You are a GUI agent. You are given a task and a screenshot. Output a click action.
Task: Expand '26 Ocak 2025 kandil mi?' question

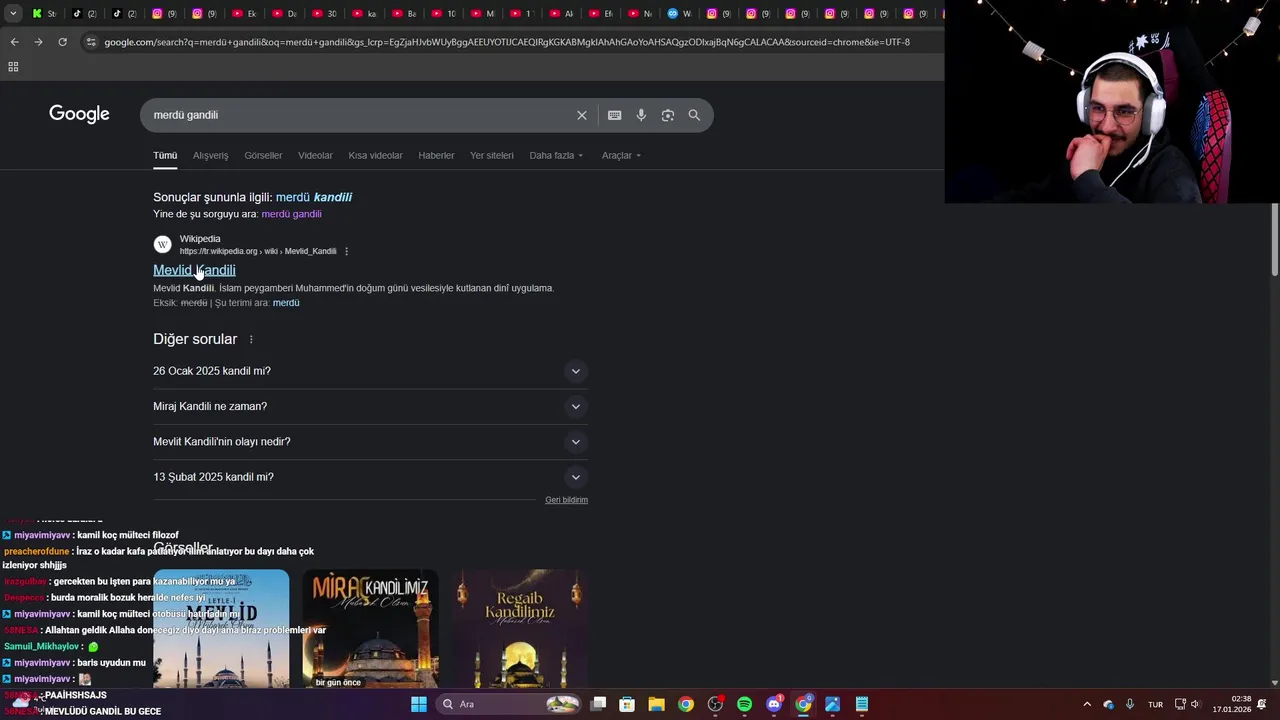tap(370, 371)
